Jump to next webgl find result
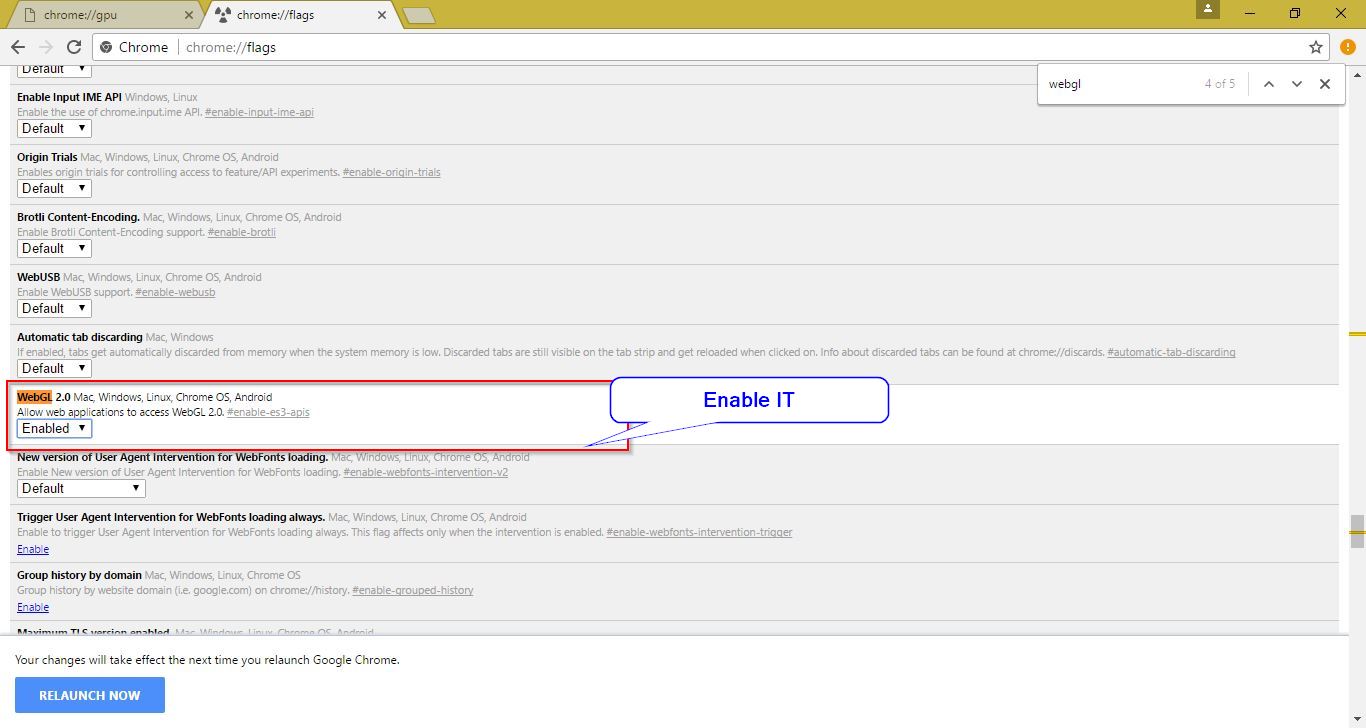1366x728 pixels. (1297, 84)
